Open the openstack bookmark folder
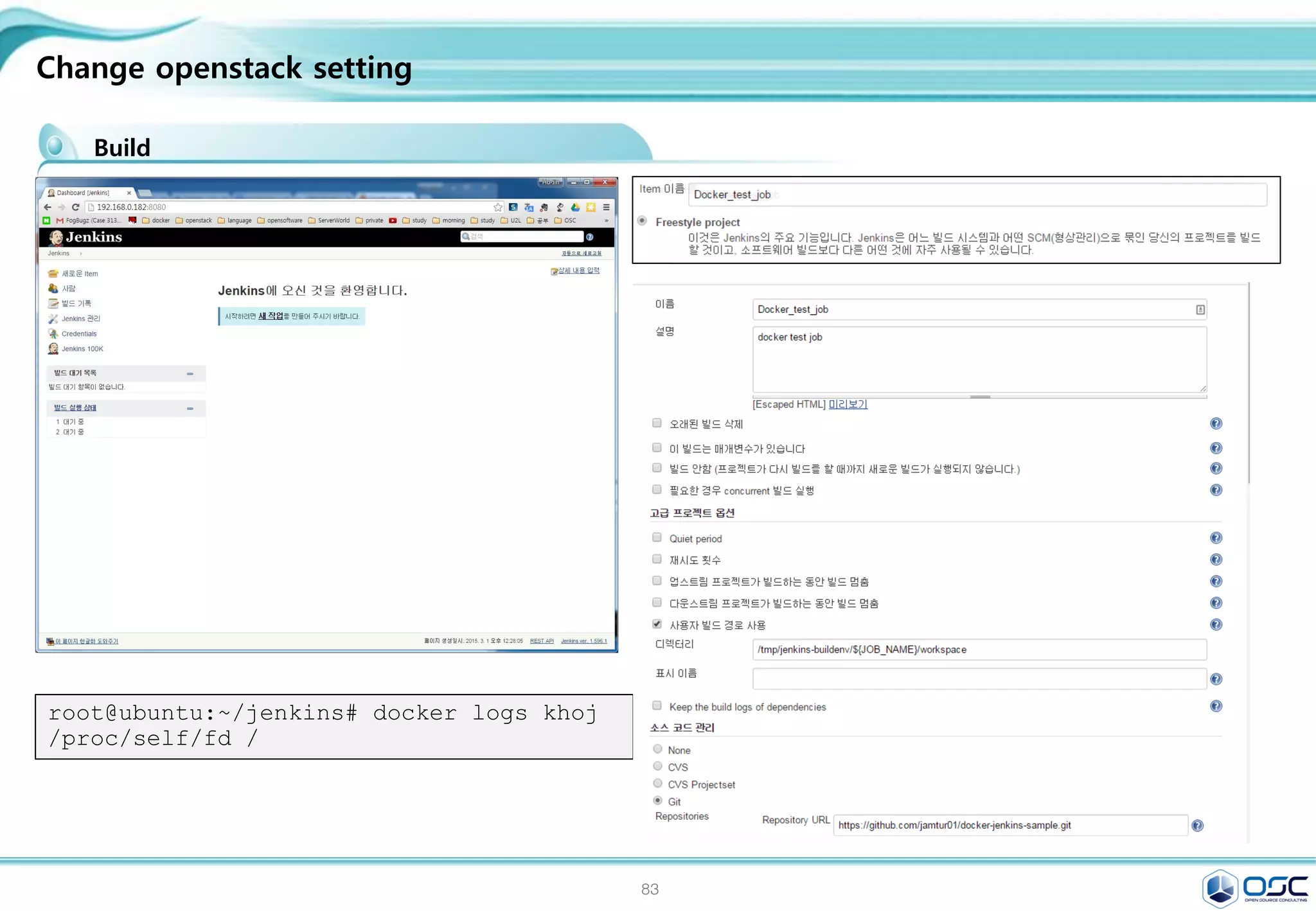The height and width of the screenshot is (911, 1316). (193, 220)
